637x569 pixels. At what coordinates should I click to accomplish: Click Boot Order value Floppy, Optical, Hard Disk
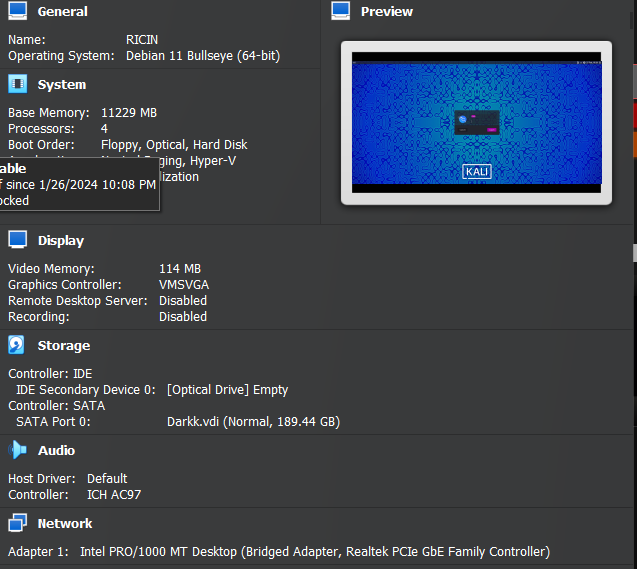174,145
